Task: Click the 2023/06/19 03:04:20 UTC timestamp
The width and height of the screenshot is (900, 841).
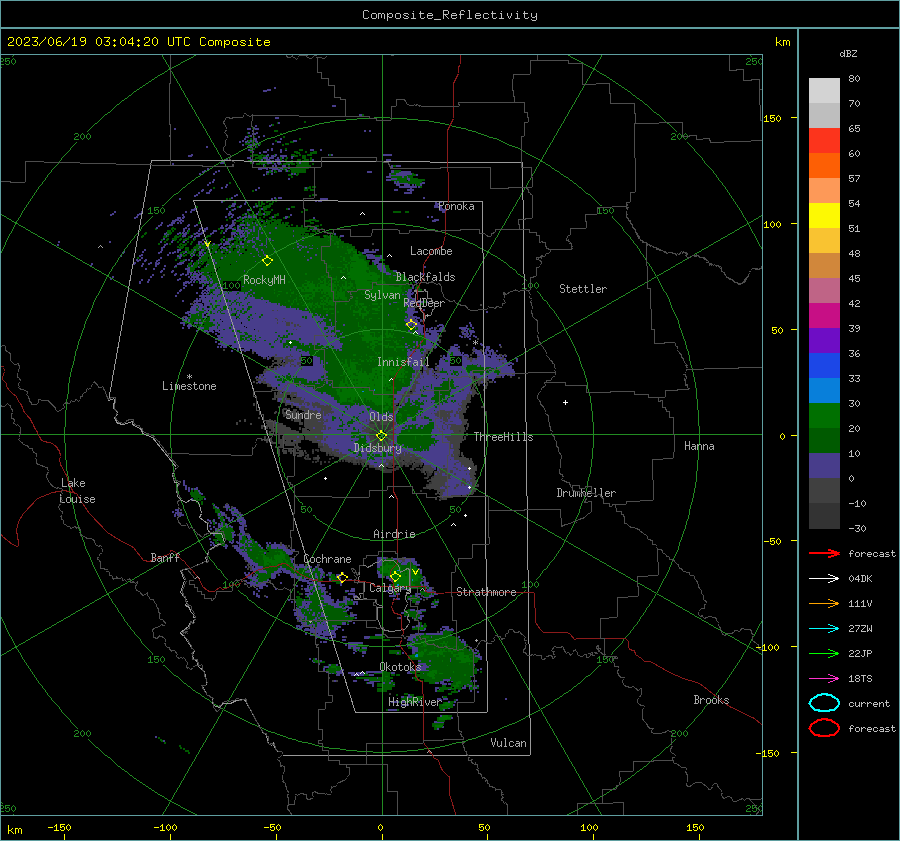Action: 138,42
